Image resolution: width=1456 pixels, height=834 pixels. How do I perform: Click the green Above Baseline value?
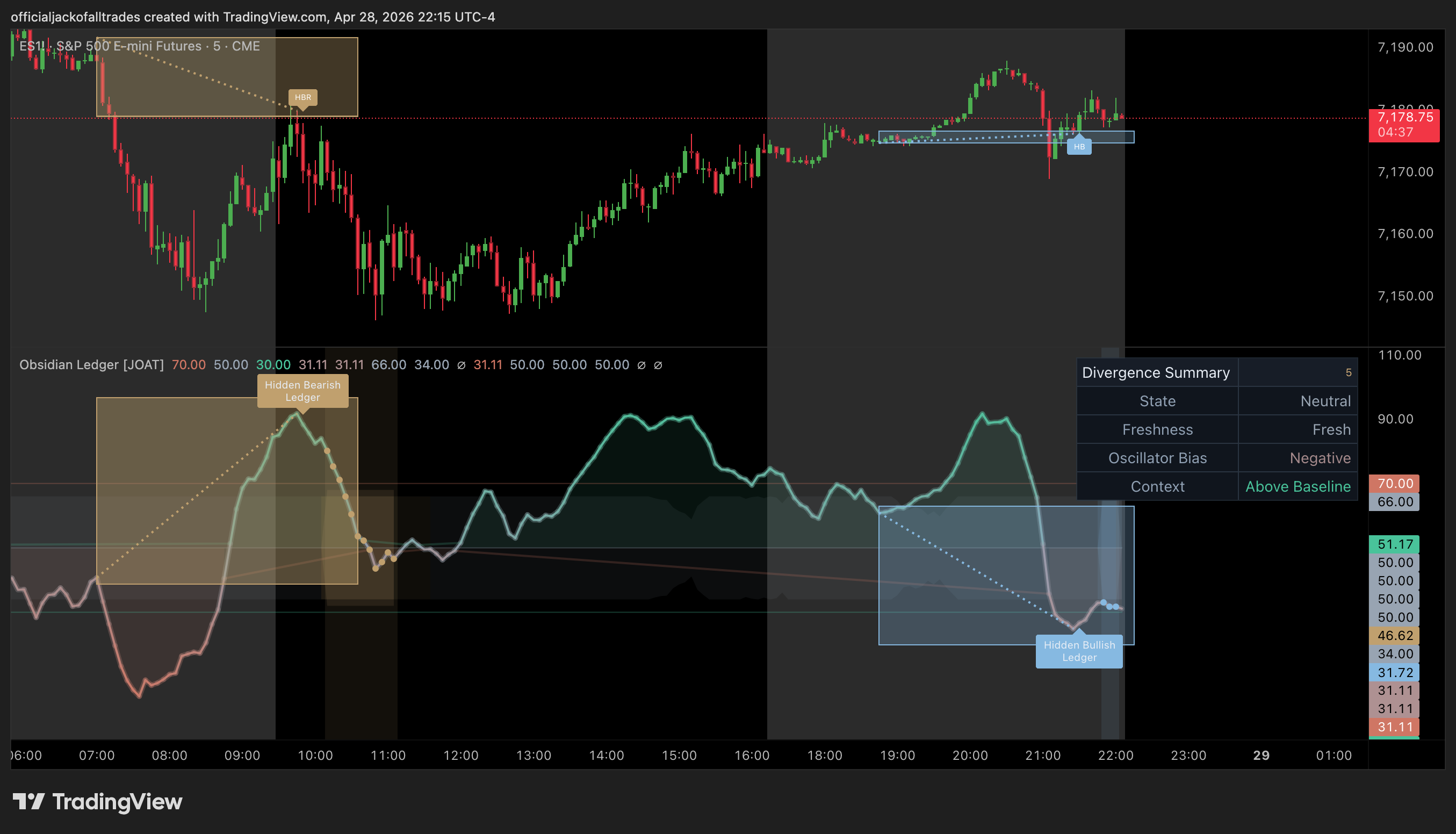(1298, 486)
